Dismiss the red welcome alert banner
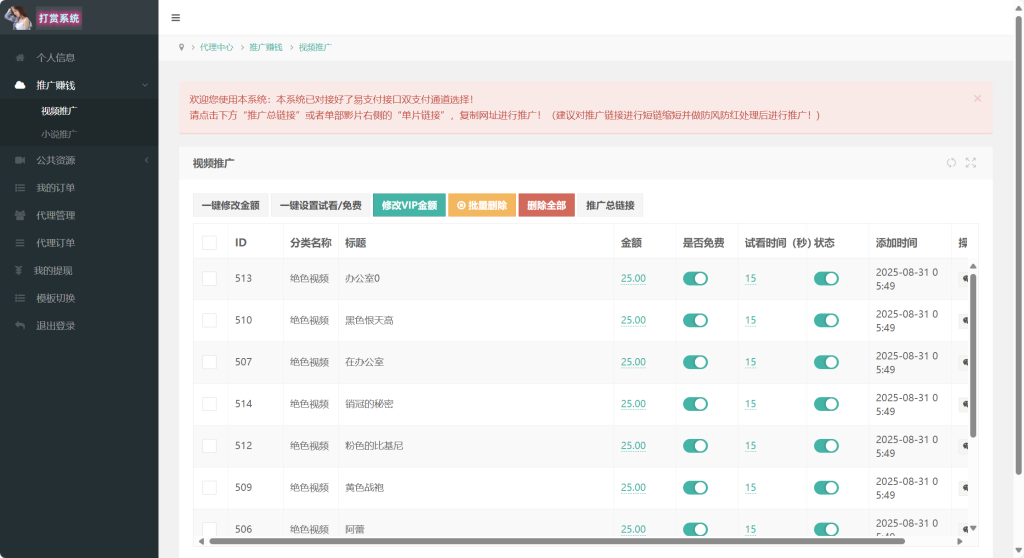1024x558 pixels. pos(978,98)
